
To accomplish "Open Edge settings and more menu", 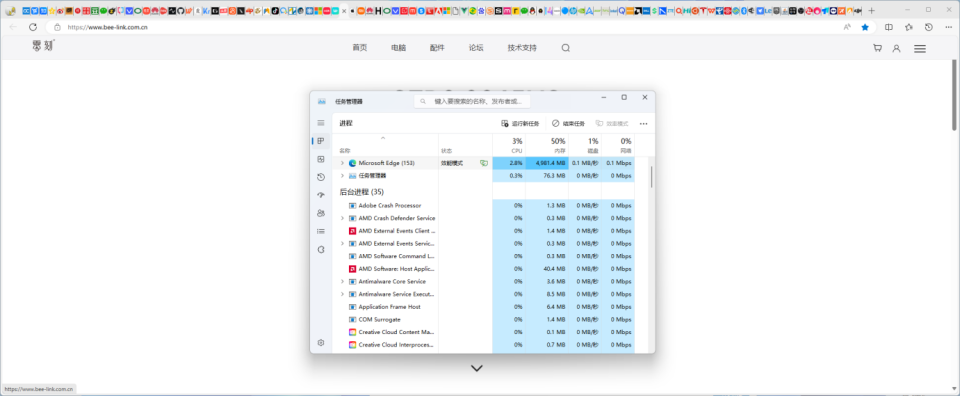I will tap(947, 27).
